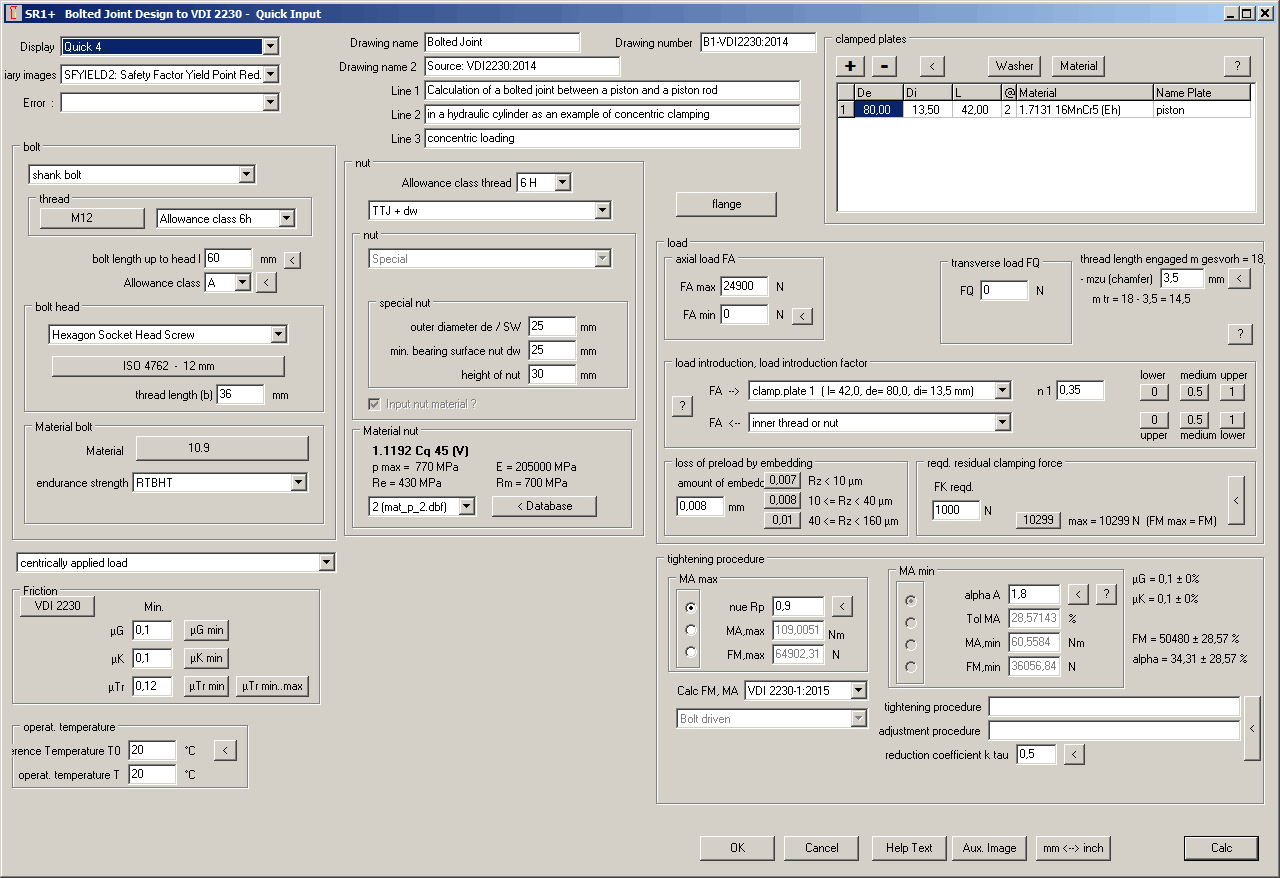
Task: Click the plus button to add clamped plate
Action: click(x=851, y=66)
